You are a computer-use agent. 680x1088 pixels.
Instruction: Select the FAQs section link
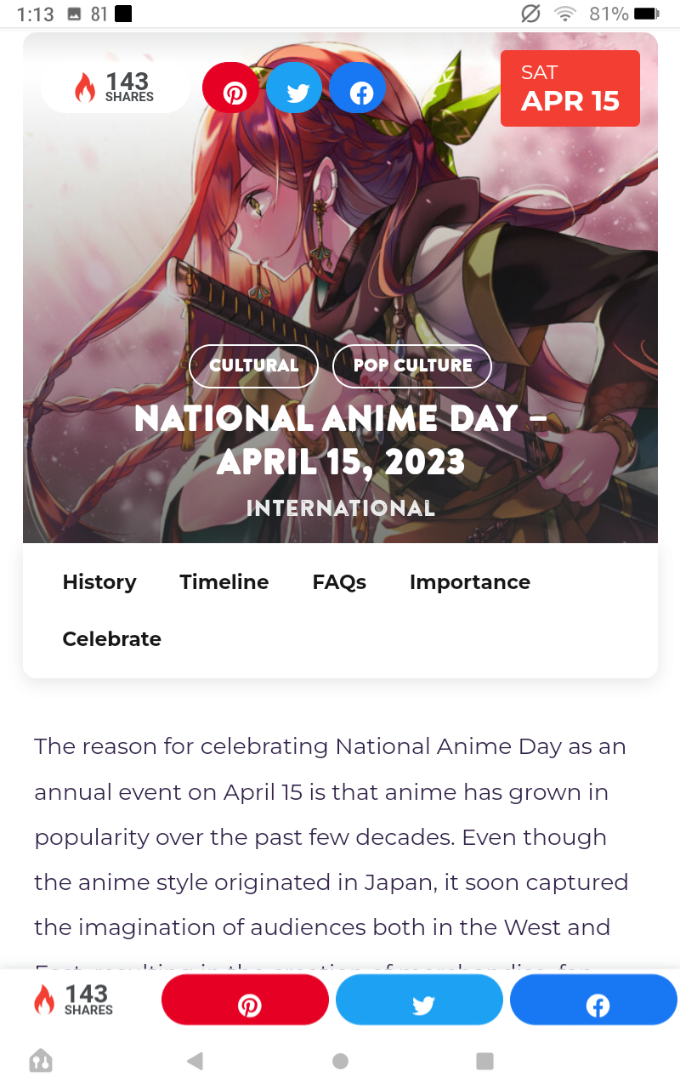(x=339, y=582)
